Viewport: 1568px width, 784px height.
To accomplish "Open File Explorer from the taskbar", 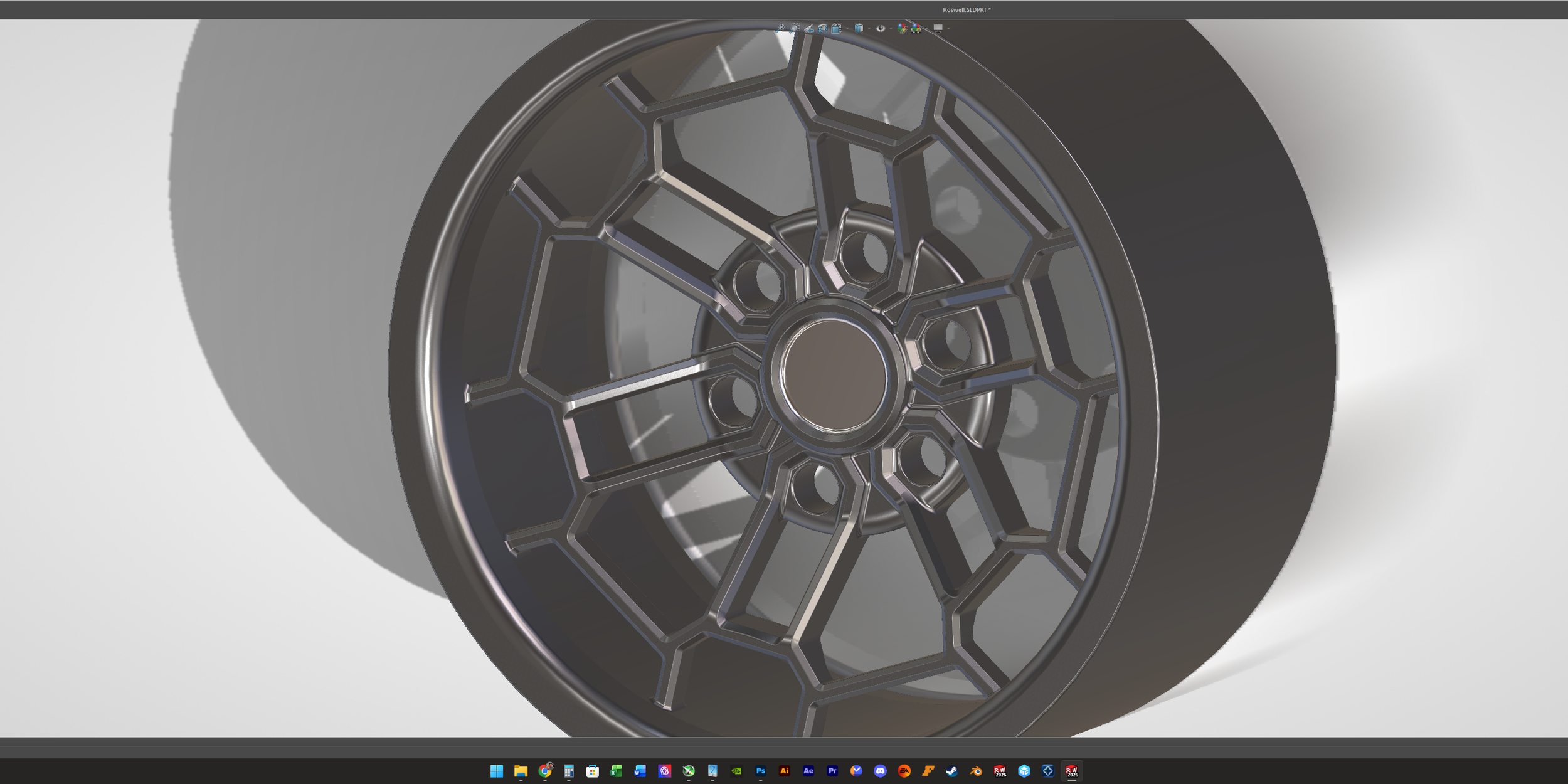I will 521,771.
